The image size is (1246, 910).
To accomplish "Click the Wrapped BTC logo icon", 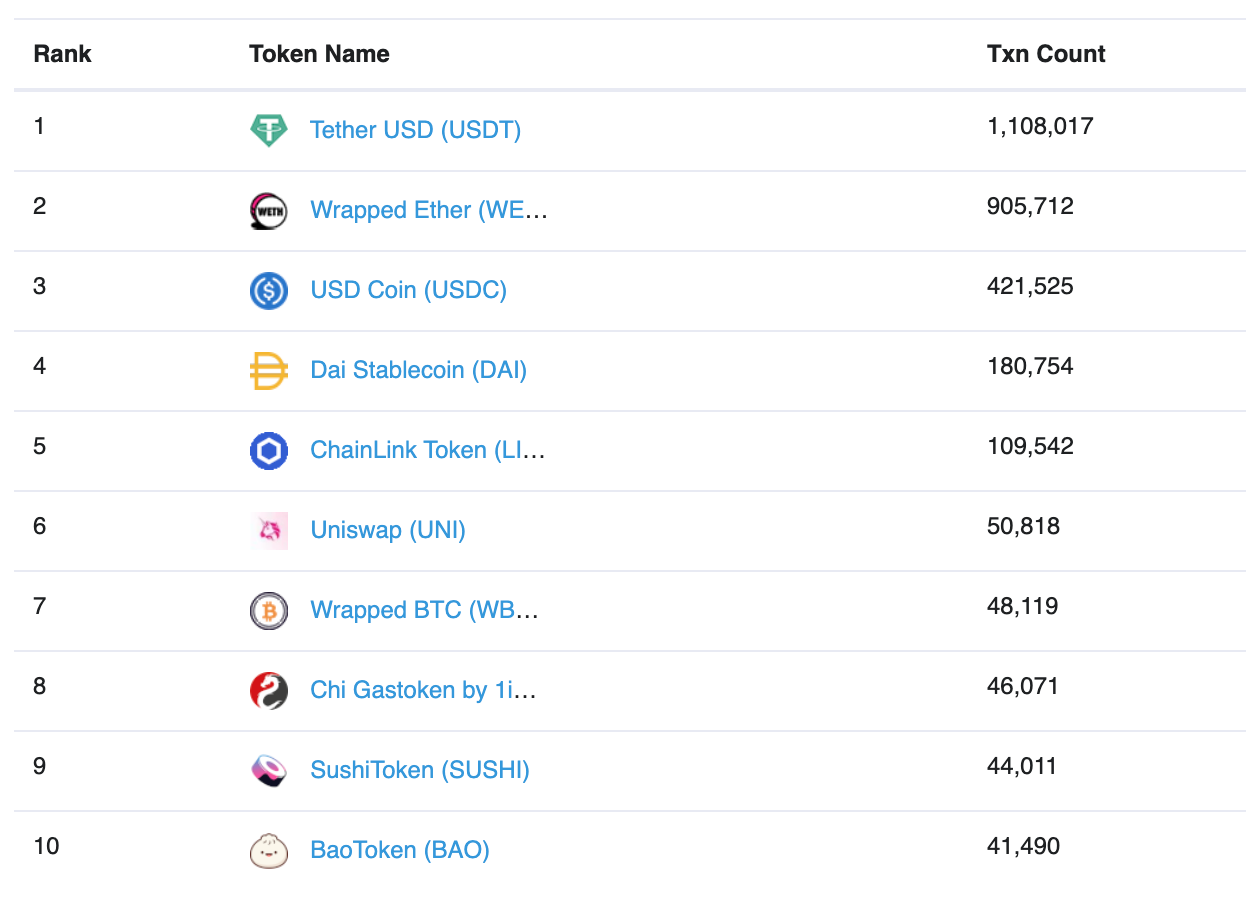I will (x=268, y=610).
